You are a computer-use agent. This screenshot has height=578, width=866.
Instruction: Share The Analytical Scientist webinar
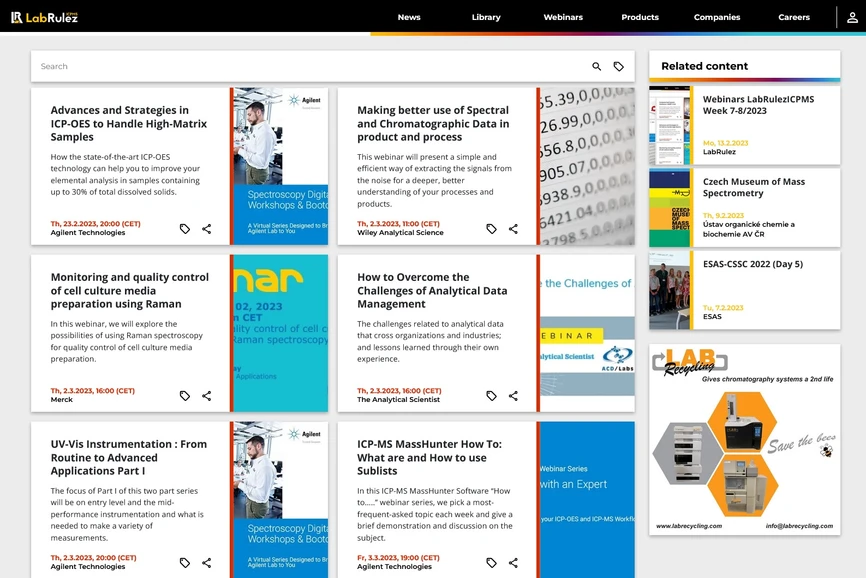click(513, 395)
